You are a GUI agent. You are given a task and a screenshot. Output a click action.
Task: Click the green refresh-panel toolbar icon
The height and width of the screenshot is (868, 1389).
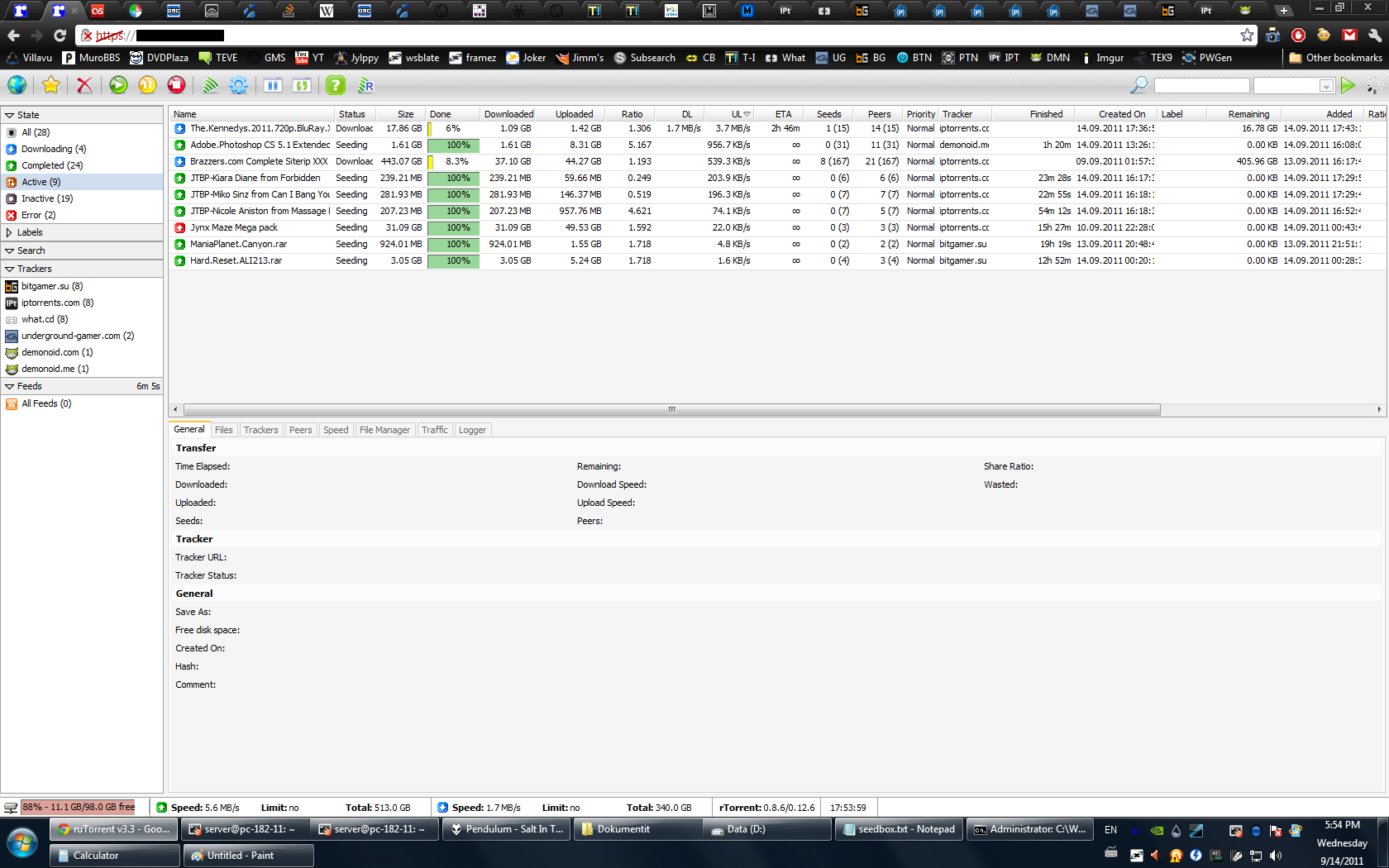point(302,85)
